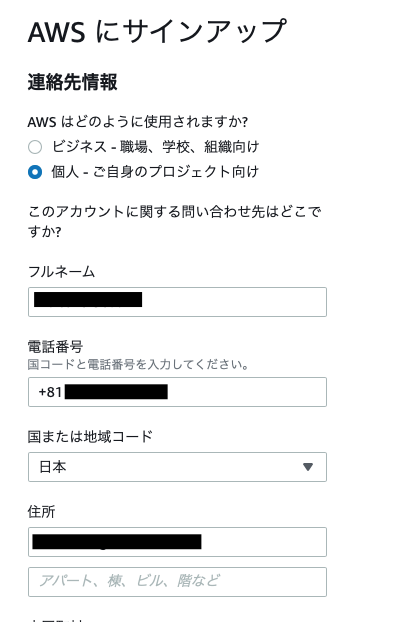Focus the フルネーム input field
The height and width of the screenshot is (622, 393).
[x=177, y=302]
